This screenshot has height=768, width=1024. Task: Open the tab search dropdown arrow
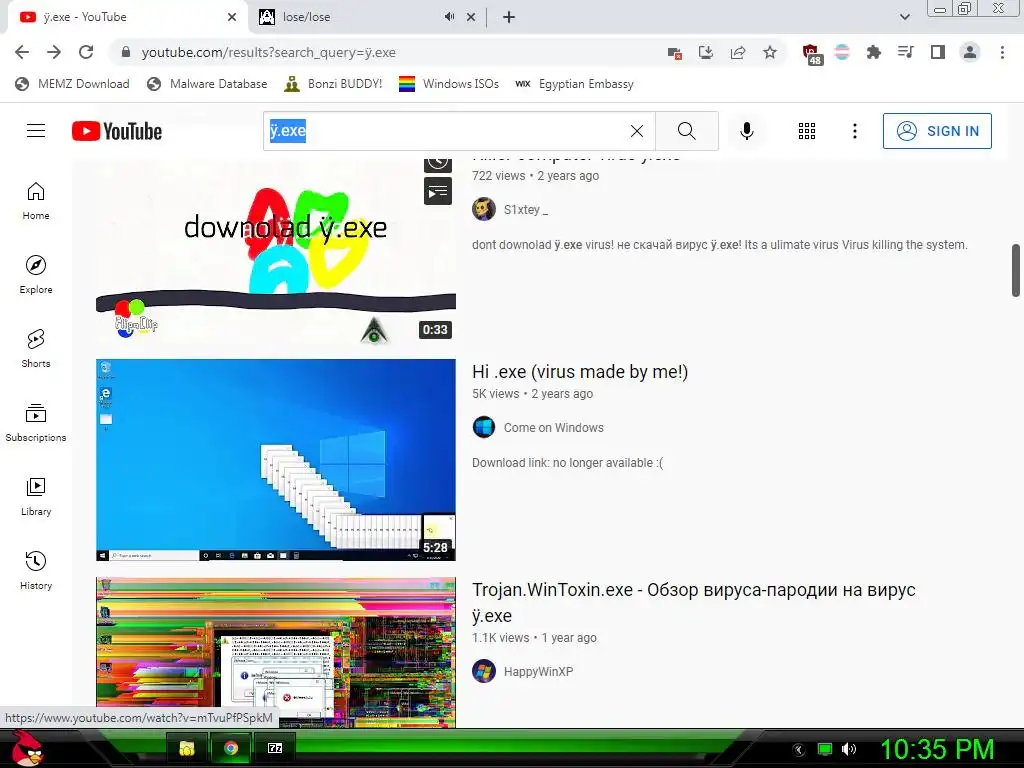pos(904,17)
